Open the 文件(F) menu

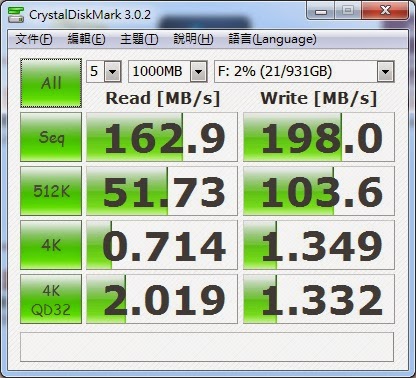click(34, 40)
